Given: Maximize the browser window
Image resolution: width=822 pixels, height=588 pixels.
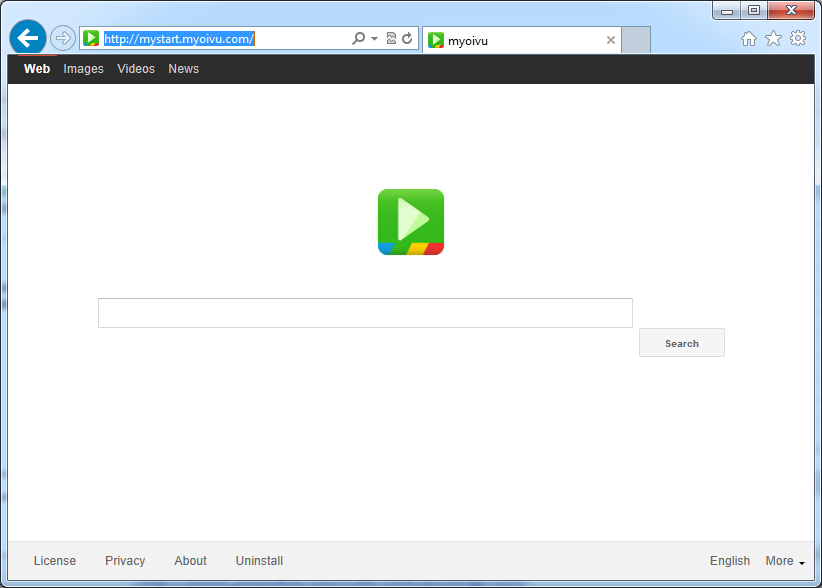Looking at the screenshot, I should pos(754,10).
